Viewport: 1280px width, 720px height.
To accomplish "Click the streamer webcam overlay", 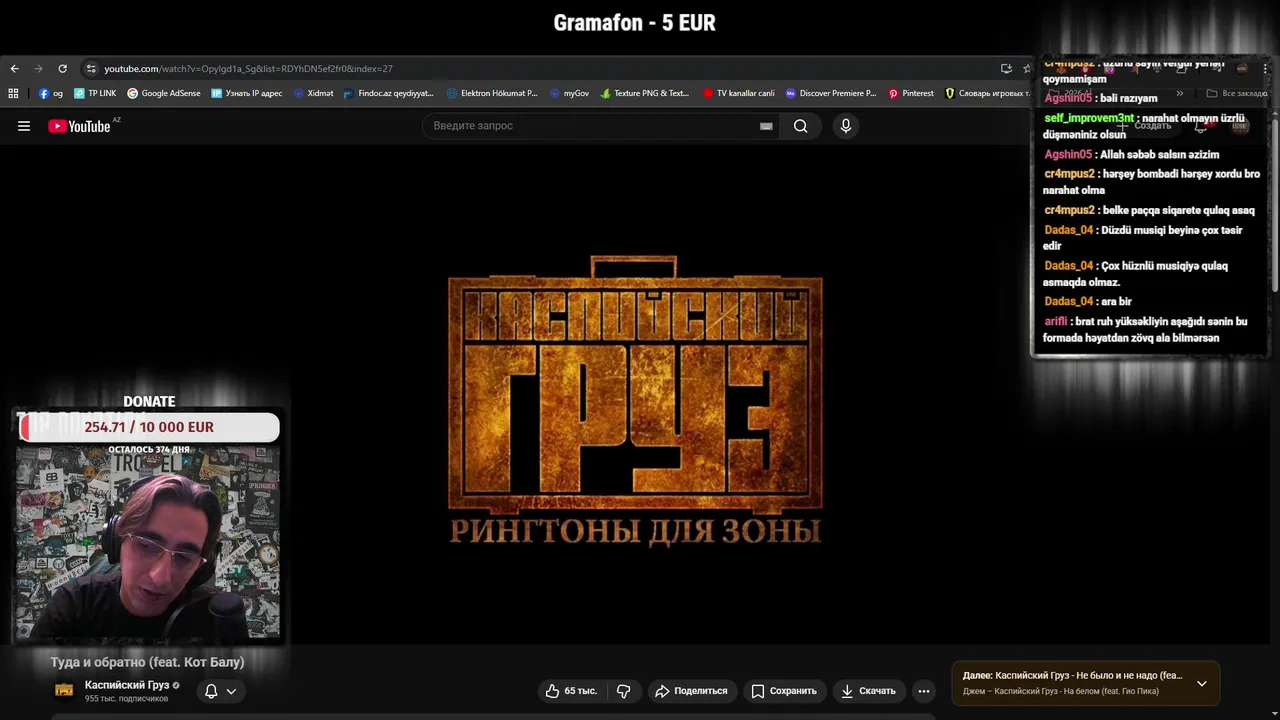I will point(148,543).
